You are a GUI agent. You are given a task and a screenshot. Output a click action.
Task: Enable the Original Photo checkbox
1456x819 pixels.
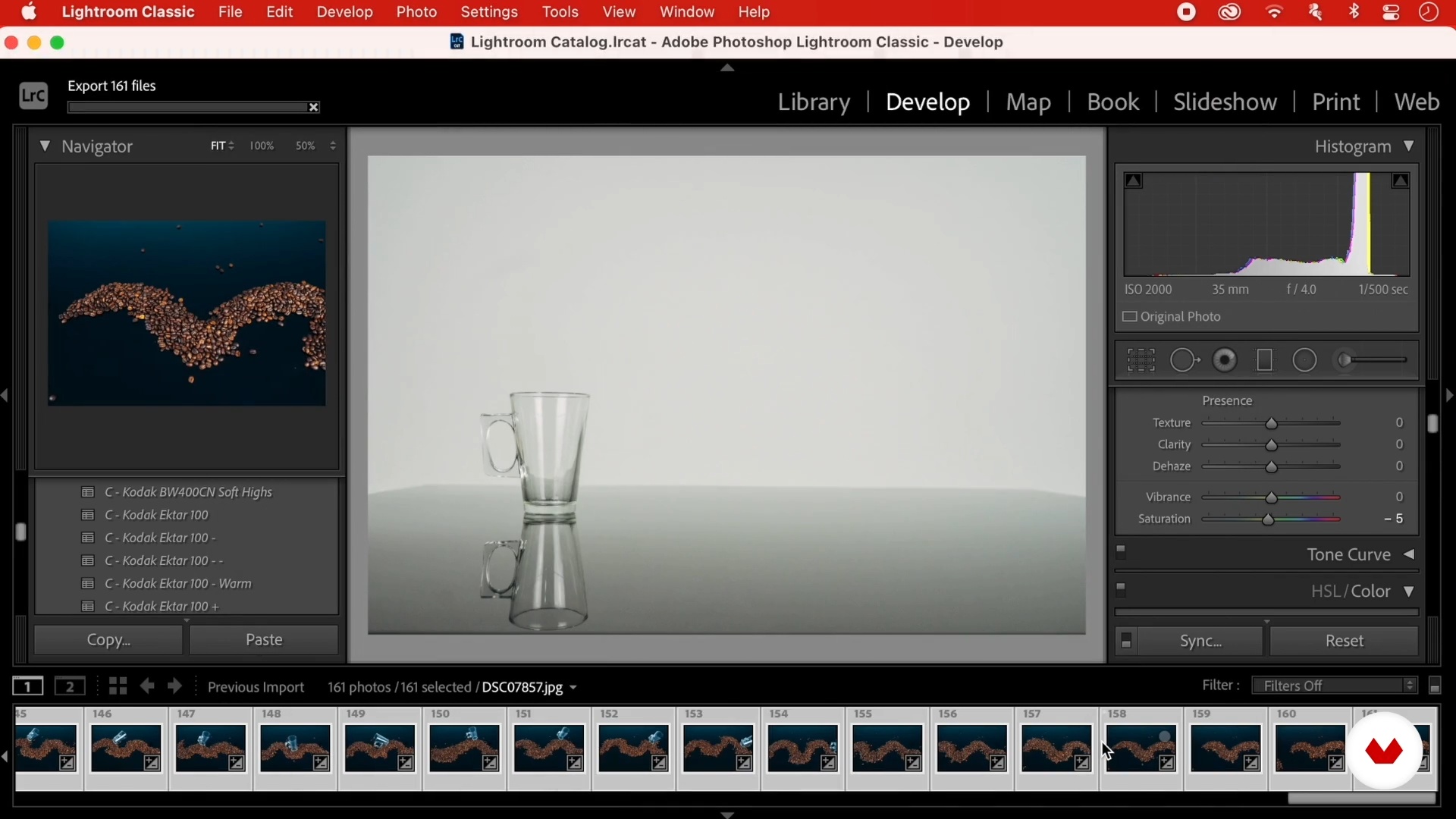tap(1130, 317)
